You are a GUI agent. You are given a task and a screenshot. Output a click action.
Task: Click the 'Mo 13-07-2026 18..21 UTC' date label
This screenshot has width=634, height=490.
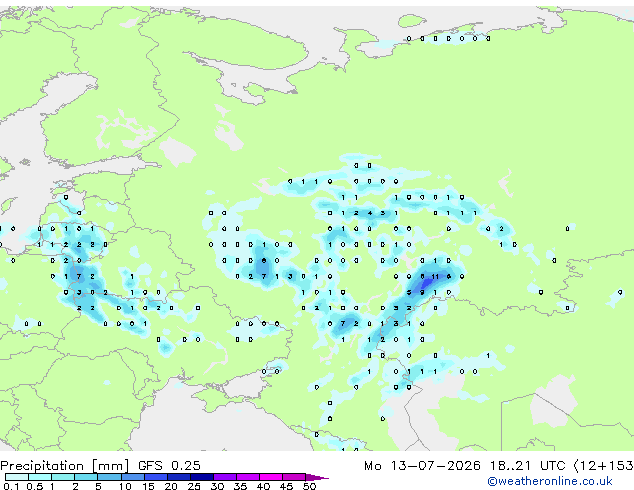(465, 466)
